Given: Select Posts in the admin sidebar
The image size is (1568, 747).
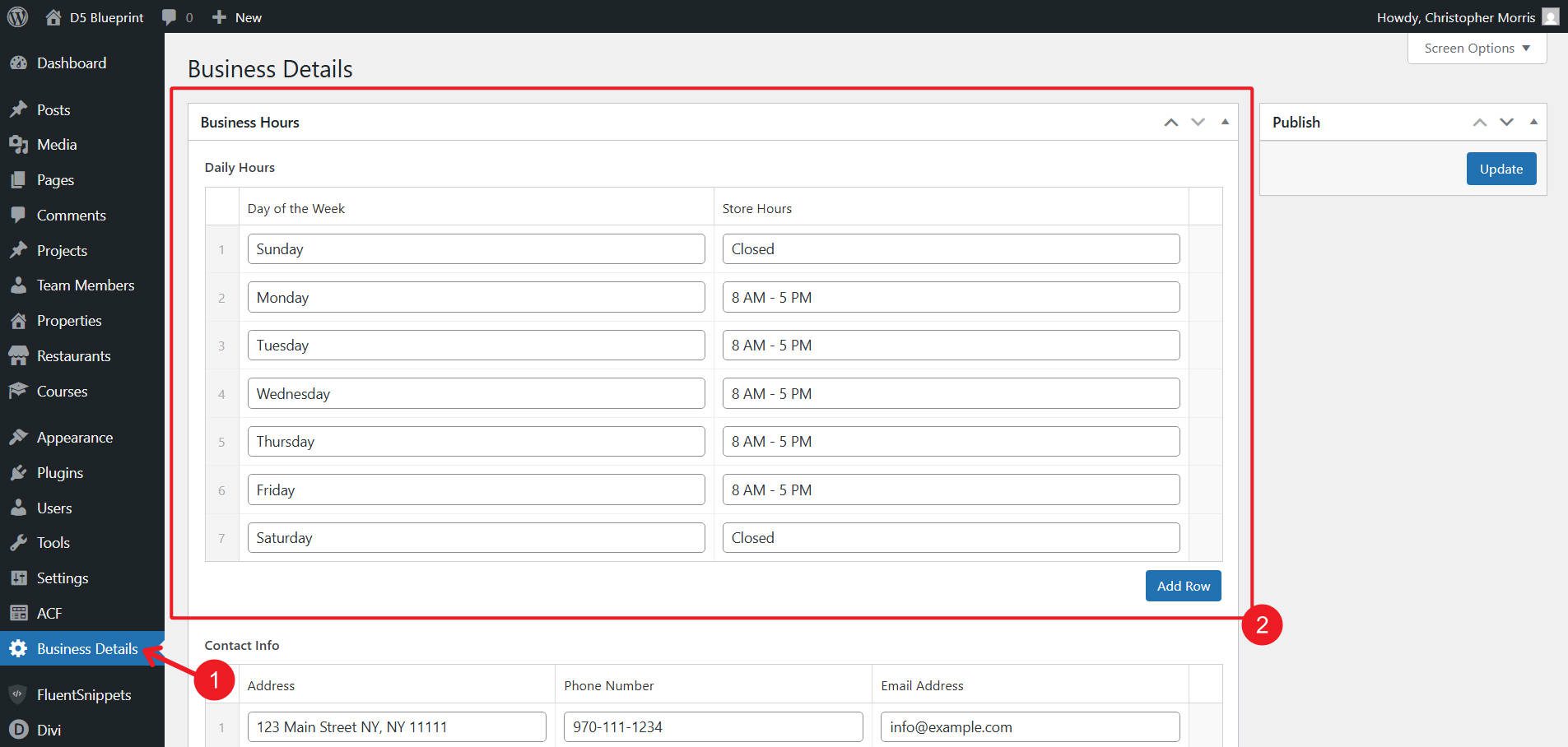Looking at the screenshot, I should point(51,109).
